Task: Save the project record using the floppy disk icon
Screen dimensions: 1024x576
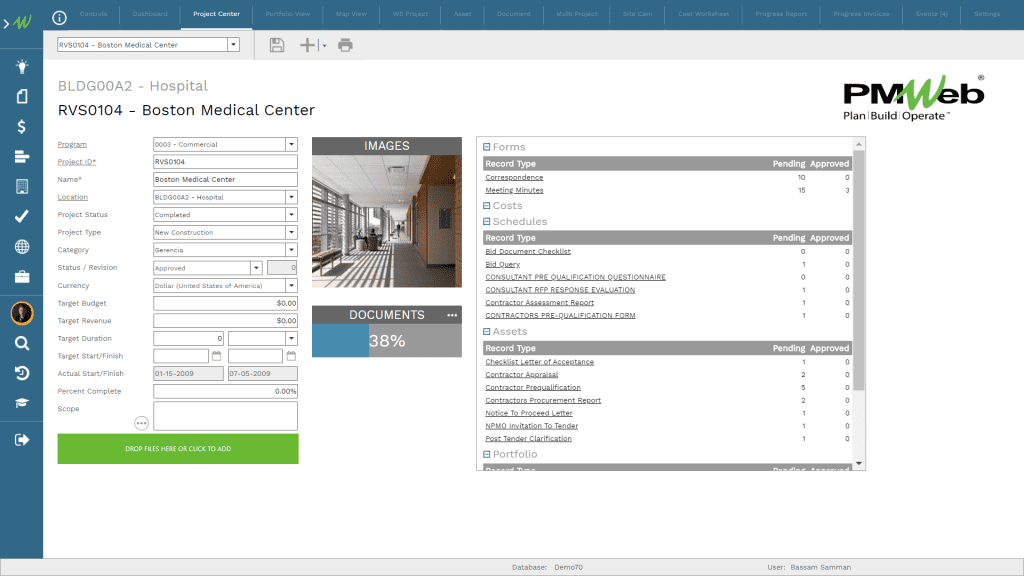Action: (x=277, y=44)
